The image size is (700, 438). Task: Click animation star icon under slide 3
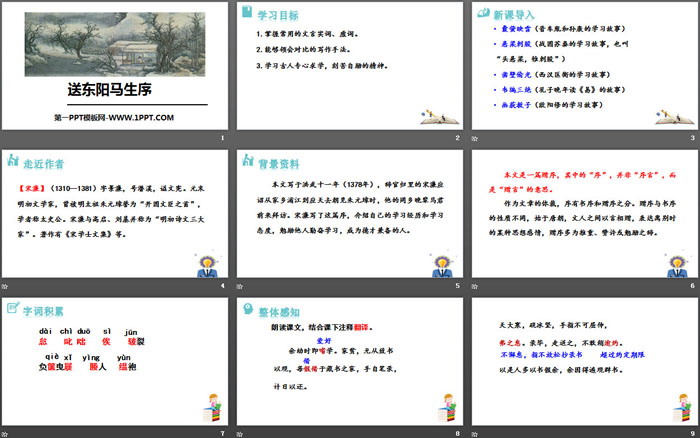475,139
